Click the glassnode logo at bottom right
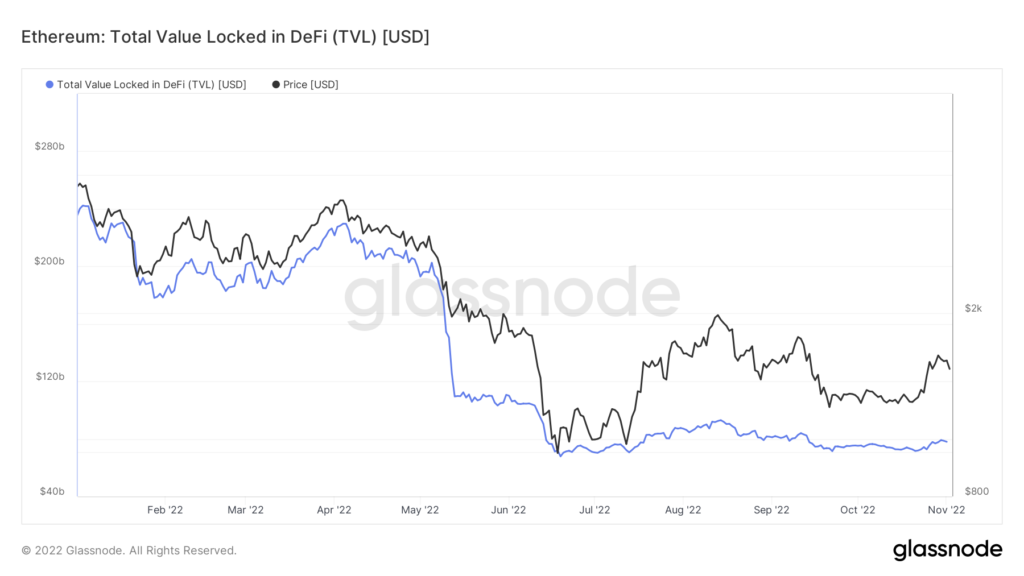The height and width of the screenshot is (576, 1024). 946,549
